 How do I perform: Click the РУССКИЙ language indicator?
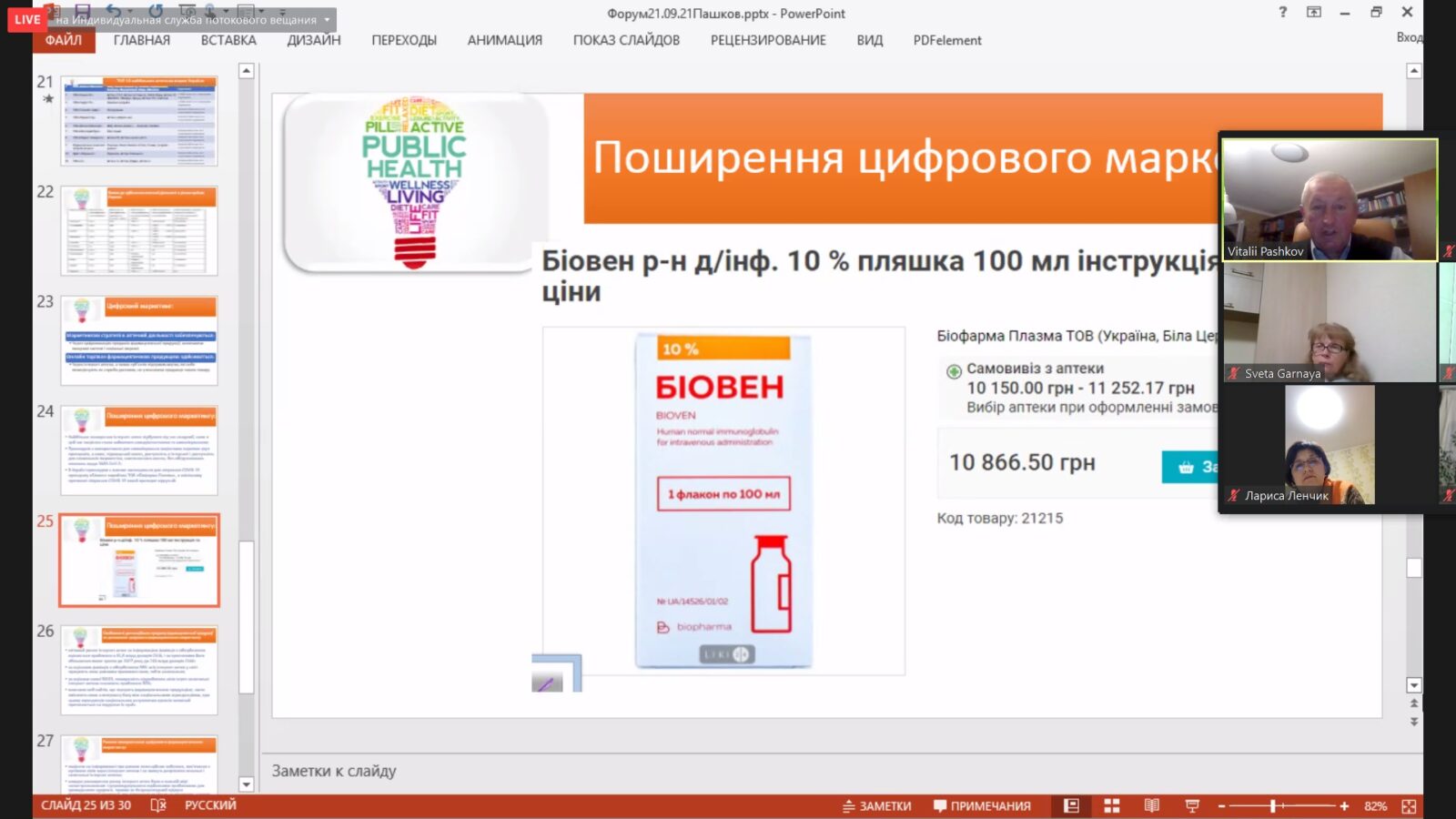click(210, 805)
